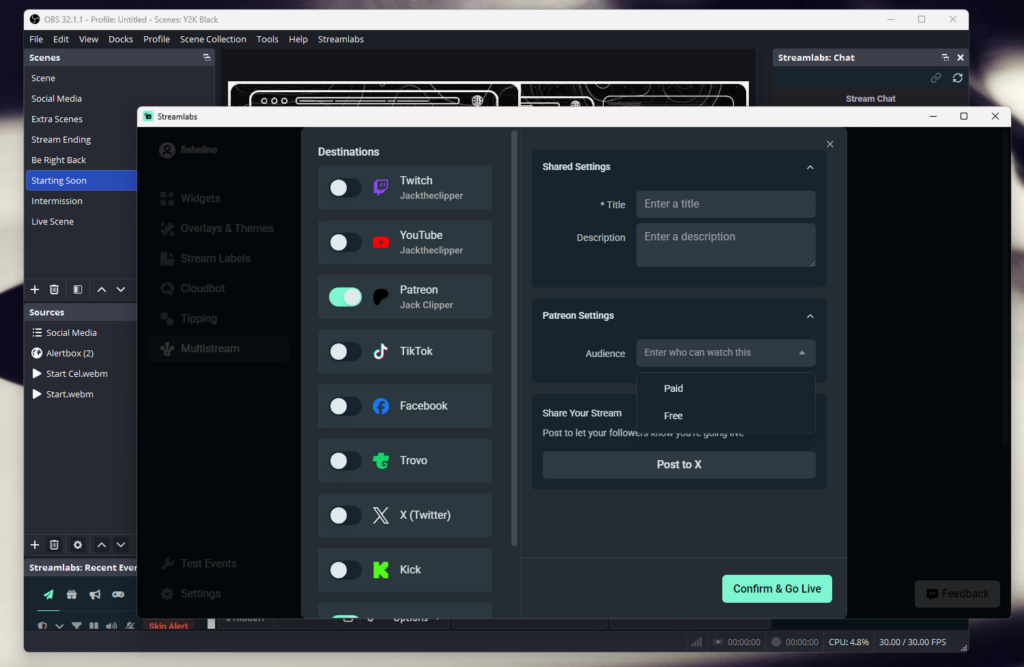Viewport: 1024px width, 667px height.
Task: Click the Post to X button
Action: click(679, 464)
